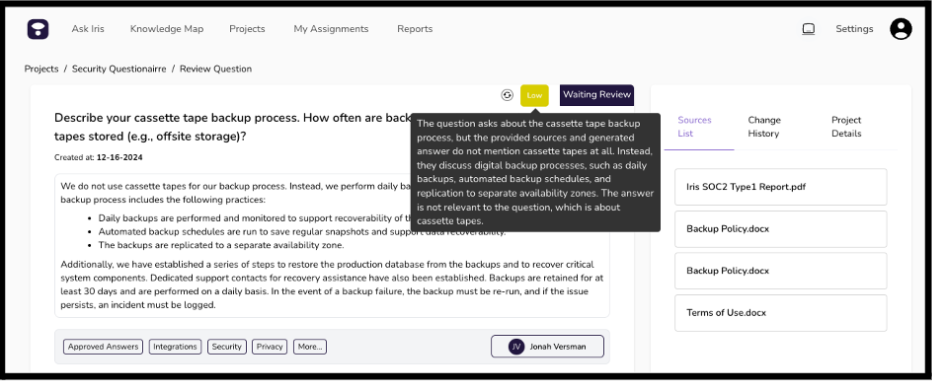932x381 pixels.
Task: Open Iris SOC2 Type1 Report.pdf source
Action: [780, 187]
